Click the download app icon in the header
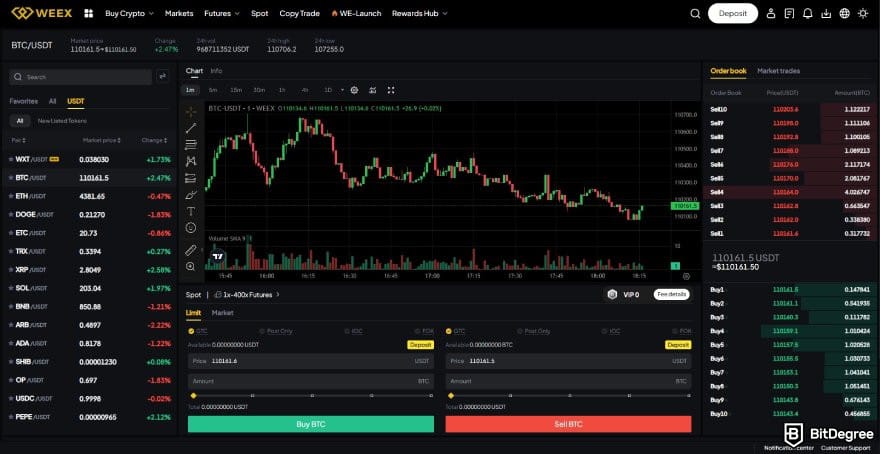The image size is (880, 454). point(826,13)
